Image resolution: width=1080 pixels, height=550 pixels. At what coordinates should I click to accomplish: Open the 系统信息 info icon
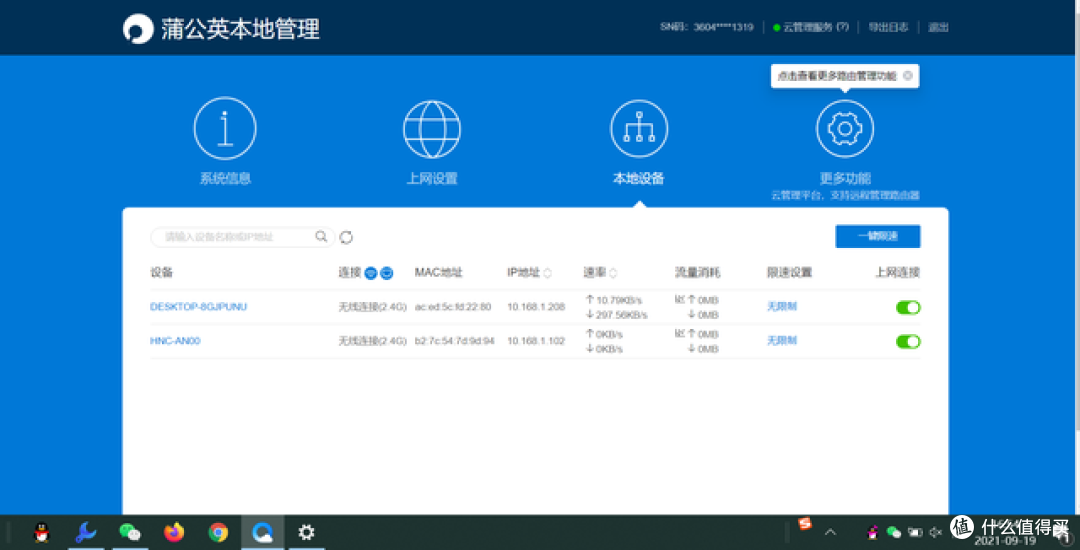[x=225, y=129]
